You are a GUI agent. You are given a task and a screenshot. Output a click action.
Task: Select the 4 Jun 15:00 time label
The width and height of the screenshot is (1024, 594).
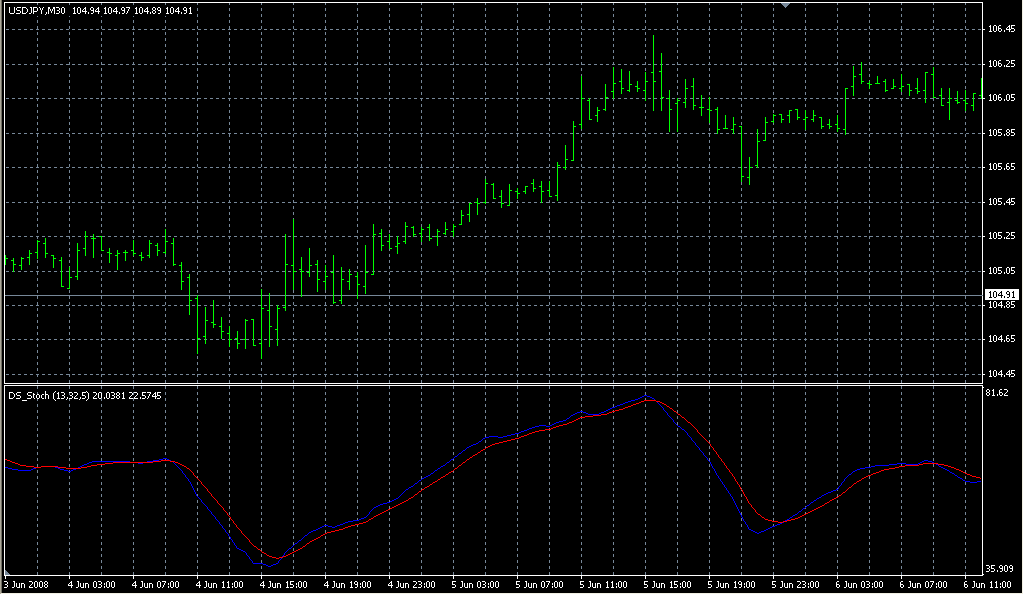pos(285,584)
